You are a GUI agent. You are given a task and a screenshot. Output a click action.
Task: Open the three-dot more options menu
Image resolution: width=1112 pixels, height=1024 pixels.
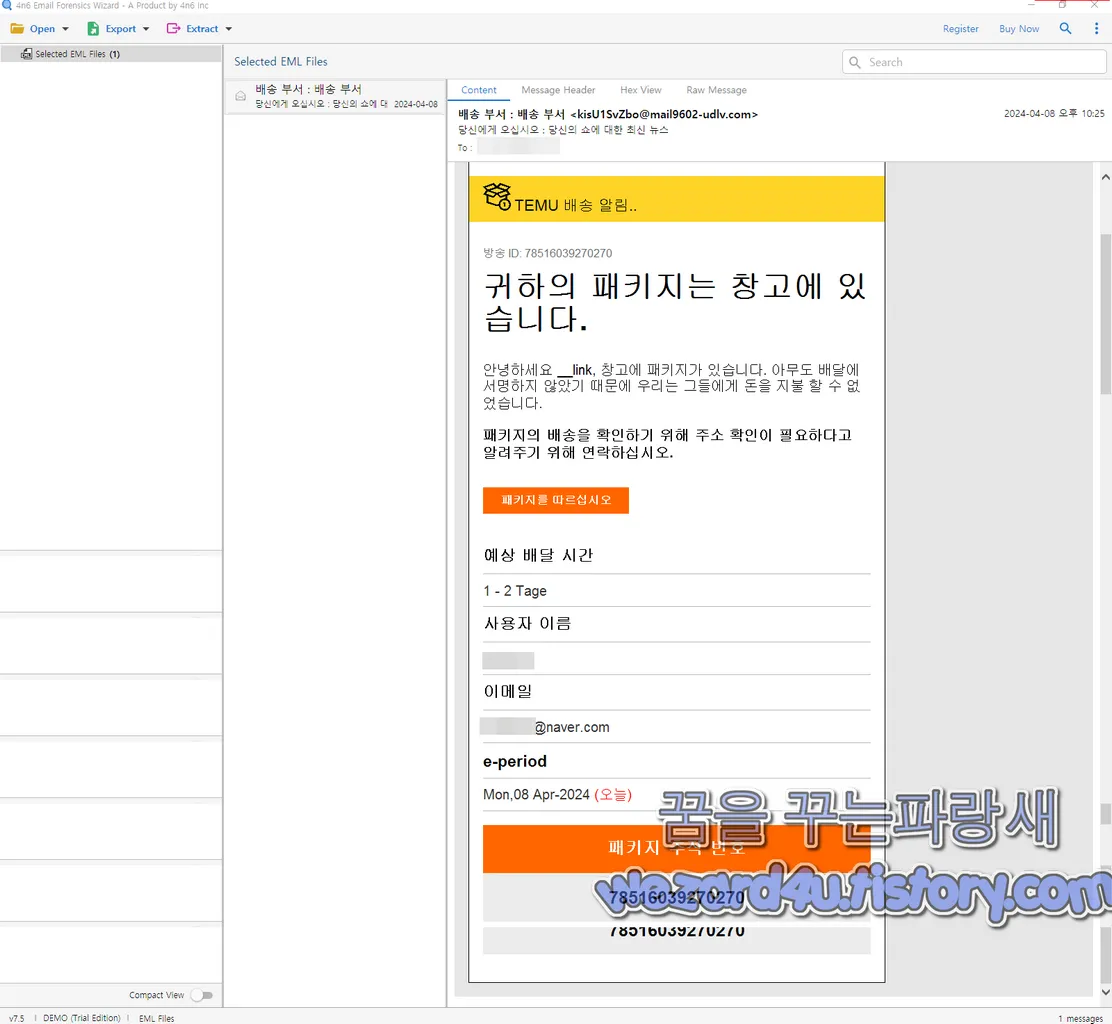pos(1096,28)
